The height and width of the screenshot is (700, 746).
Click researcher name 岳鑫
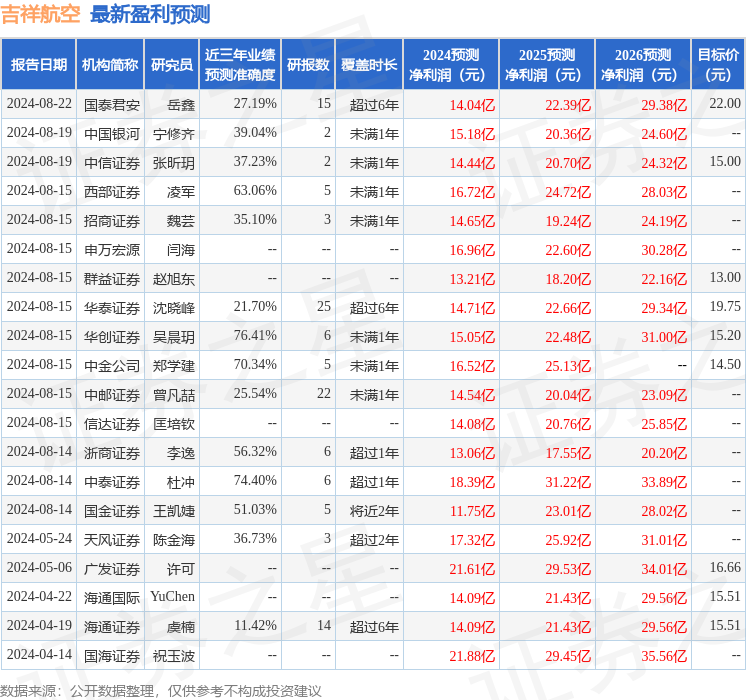[x=181, y=105]
